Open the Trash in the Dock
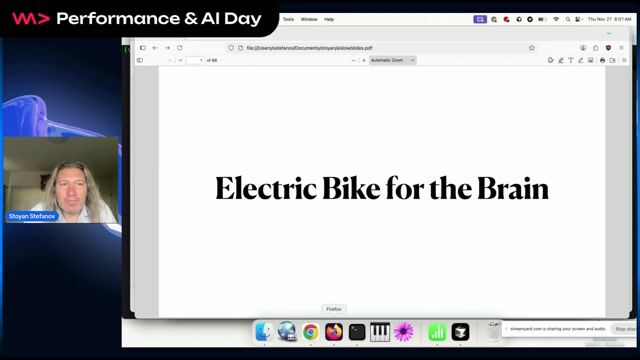This screenshot has height=360, width=640. pos(494,331)
